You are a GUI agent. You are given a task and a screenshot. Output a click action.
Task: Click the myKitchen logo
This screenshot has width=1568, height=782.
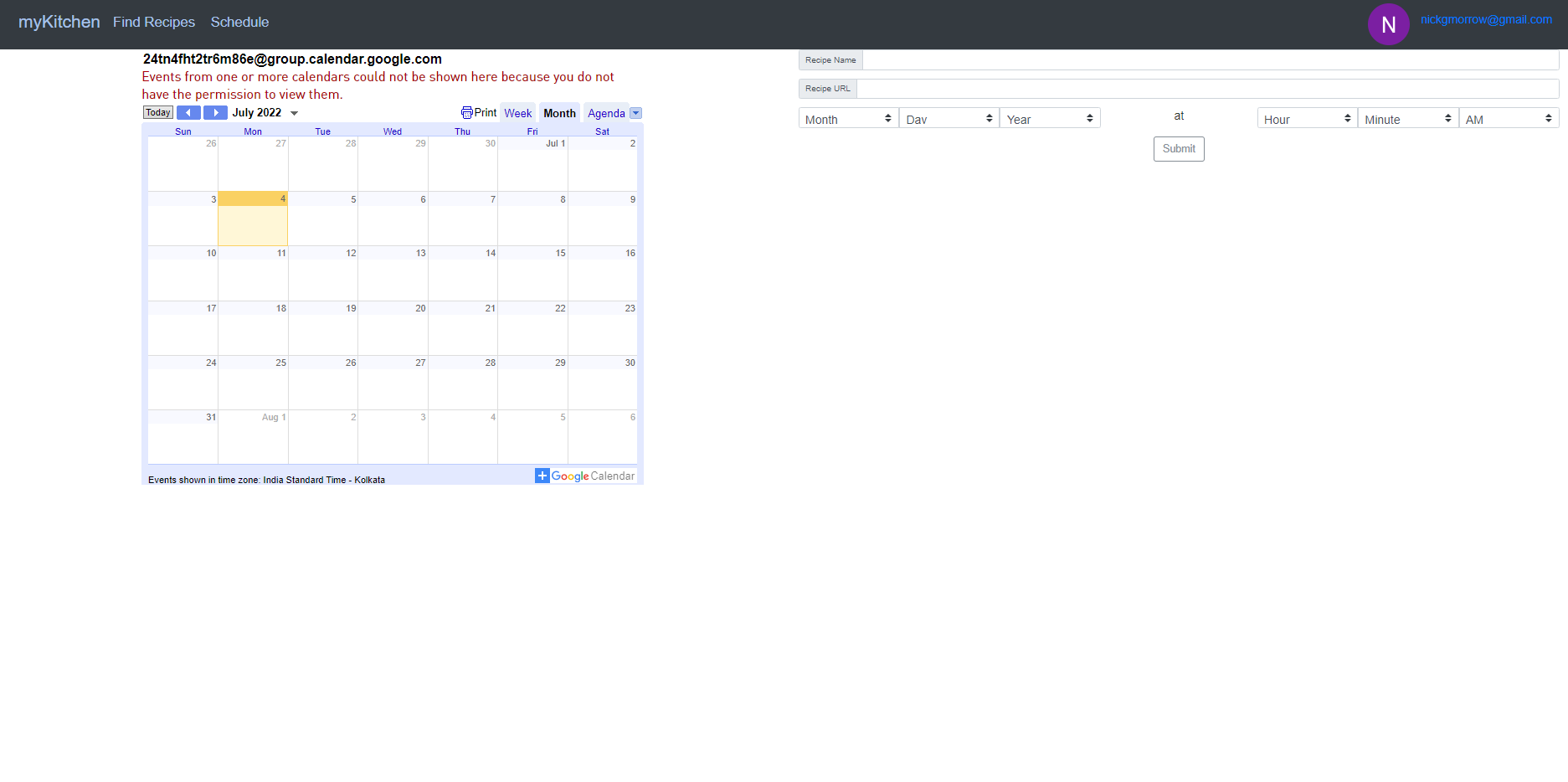(x=59, y=22)
